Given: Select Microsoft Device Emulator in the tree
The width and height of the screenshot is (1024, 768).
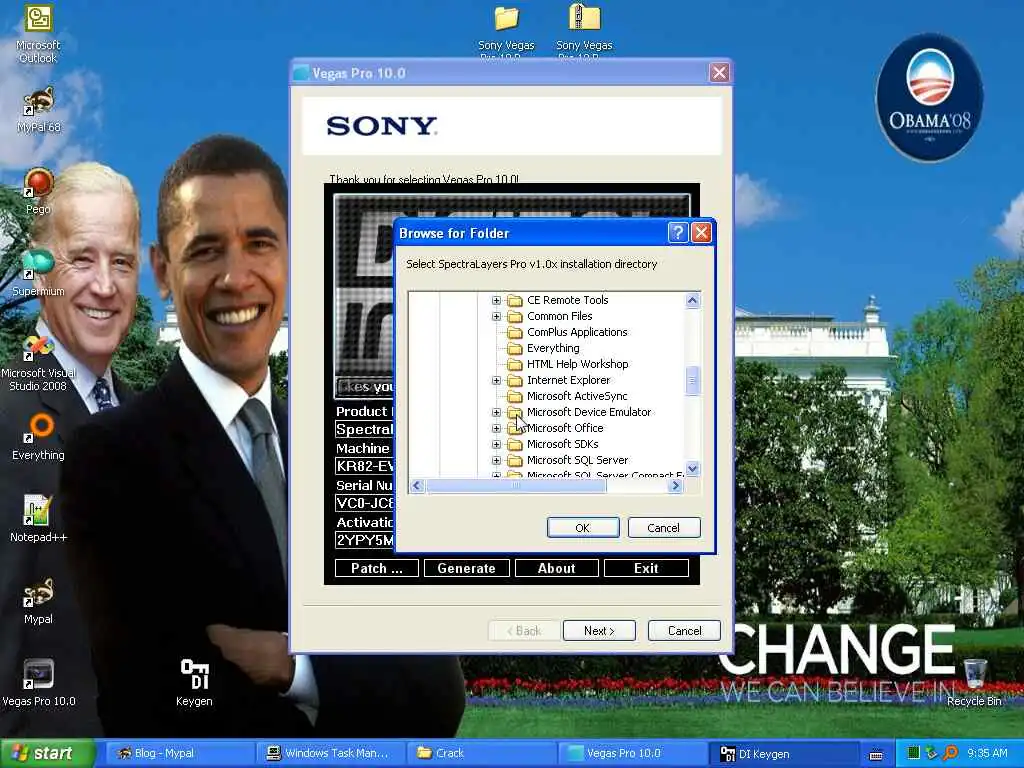Looking at the screenshot, I should (588, 412).
